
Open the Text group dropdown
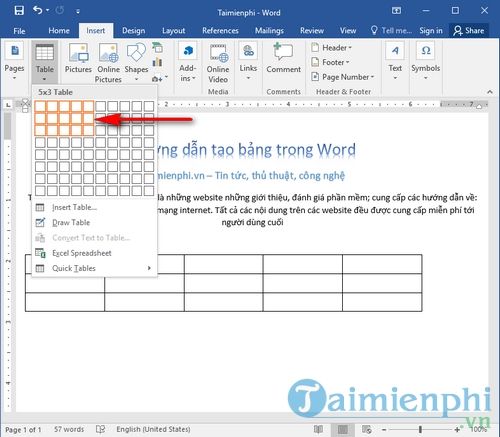pos(395,61)
